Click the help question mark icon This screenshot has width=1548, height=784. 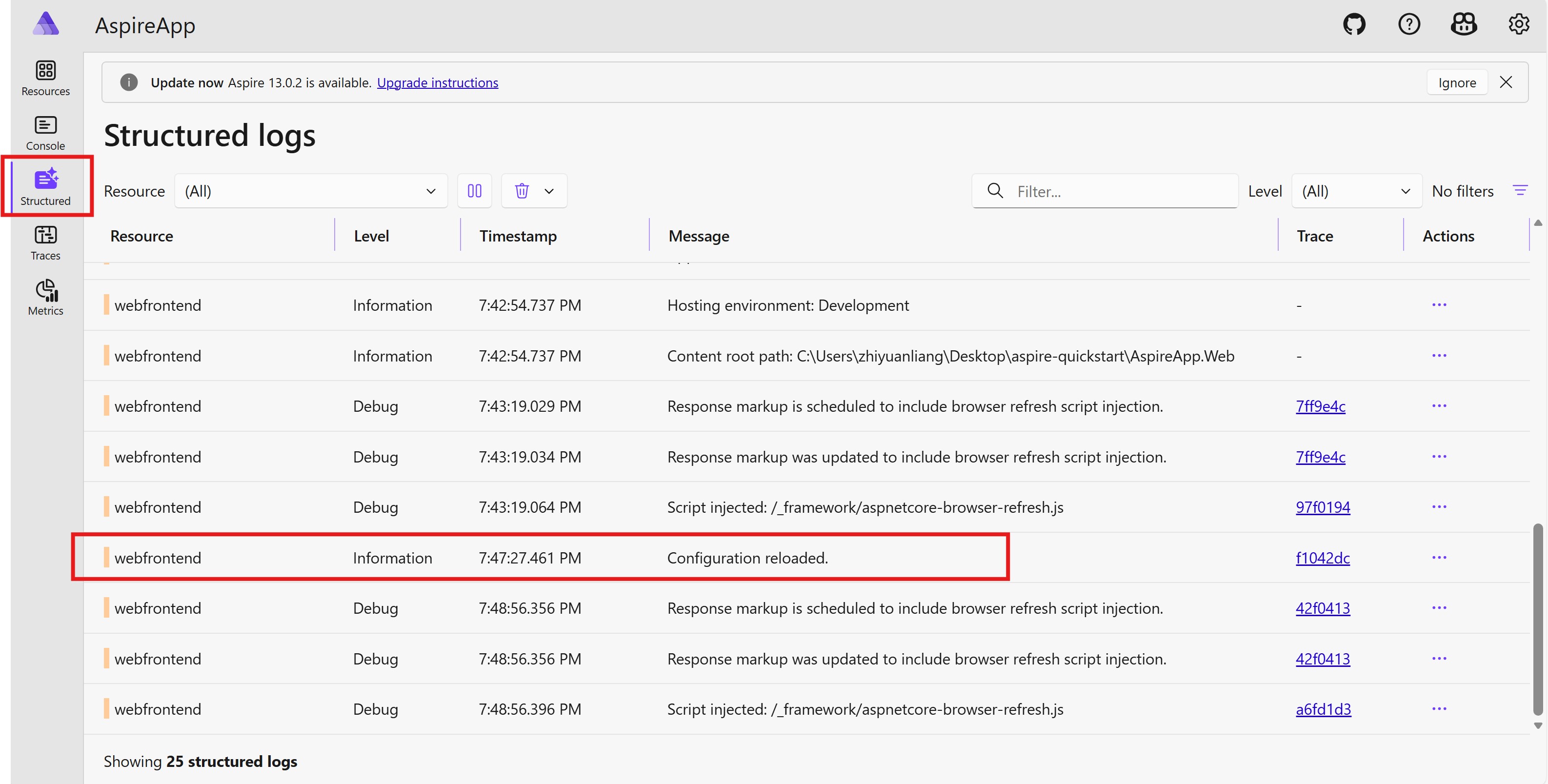click(x=1408, y=24)
